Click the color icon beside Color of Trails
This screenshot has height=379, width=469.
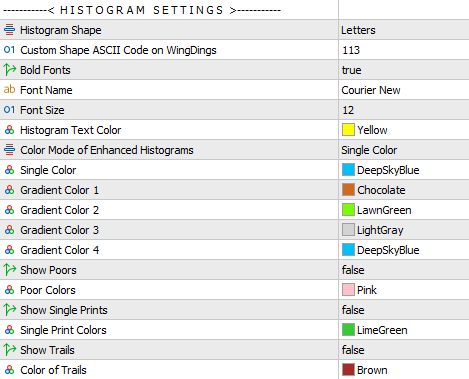[9, 370]
